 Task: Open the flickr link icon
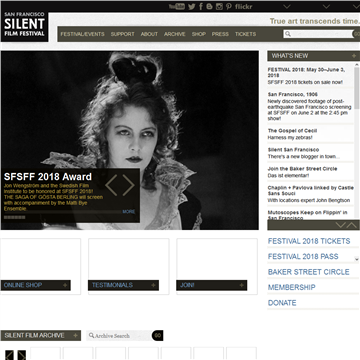coord(244,6)
